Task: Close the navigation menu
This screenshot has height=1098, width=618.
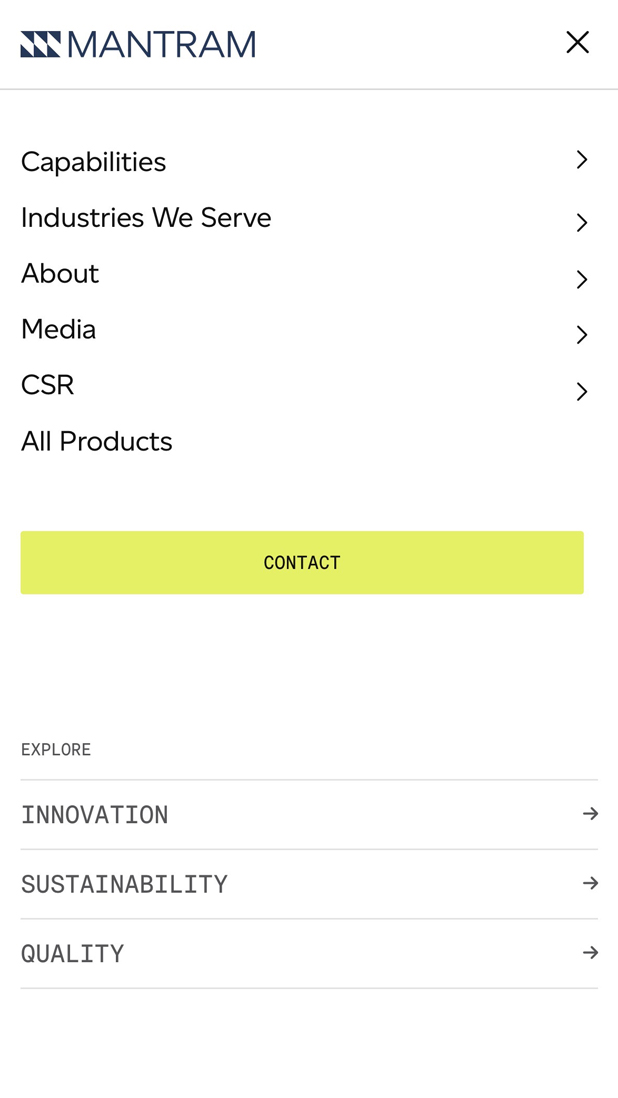Action: pos(577,42)
